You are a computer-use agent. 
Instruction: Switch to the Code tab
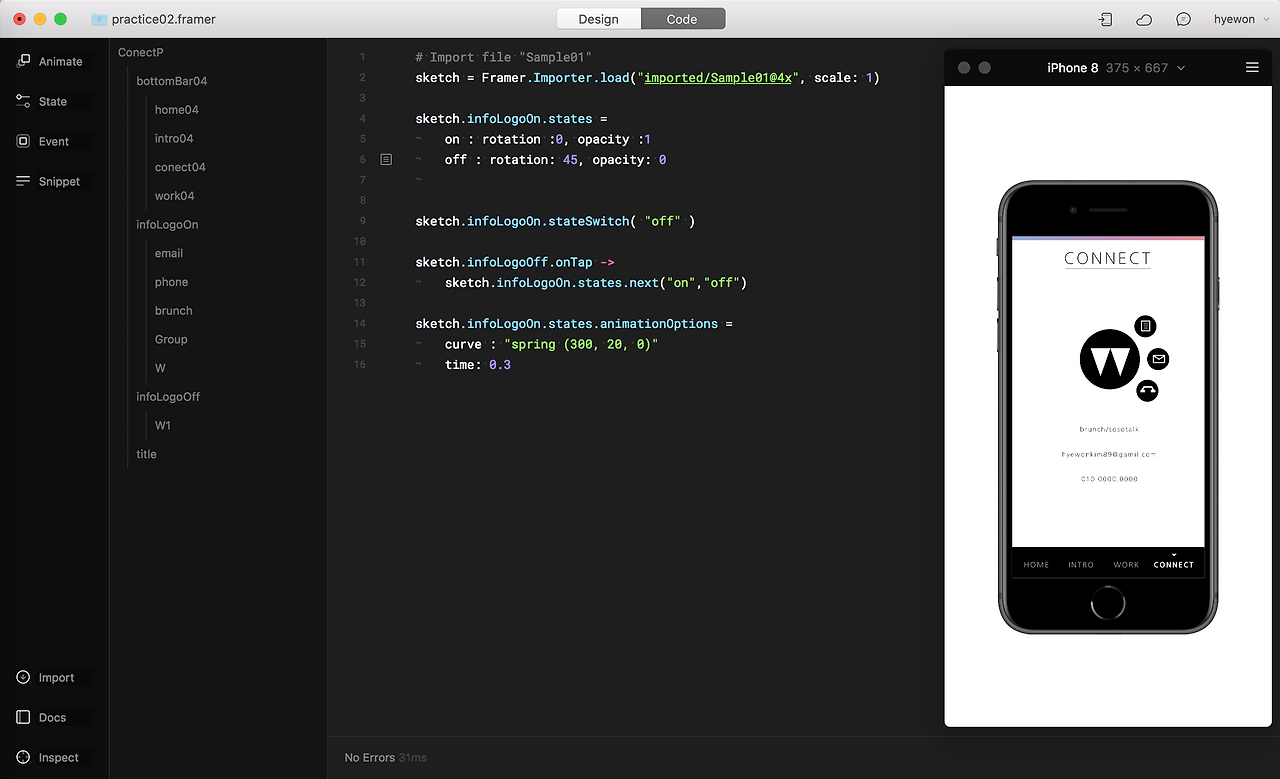[682, 19]
